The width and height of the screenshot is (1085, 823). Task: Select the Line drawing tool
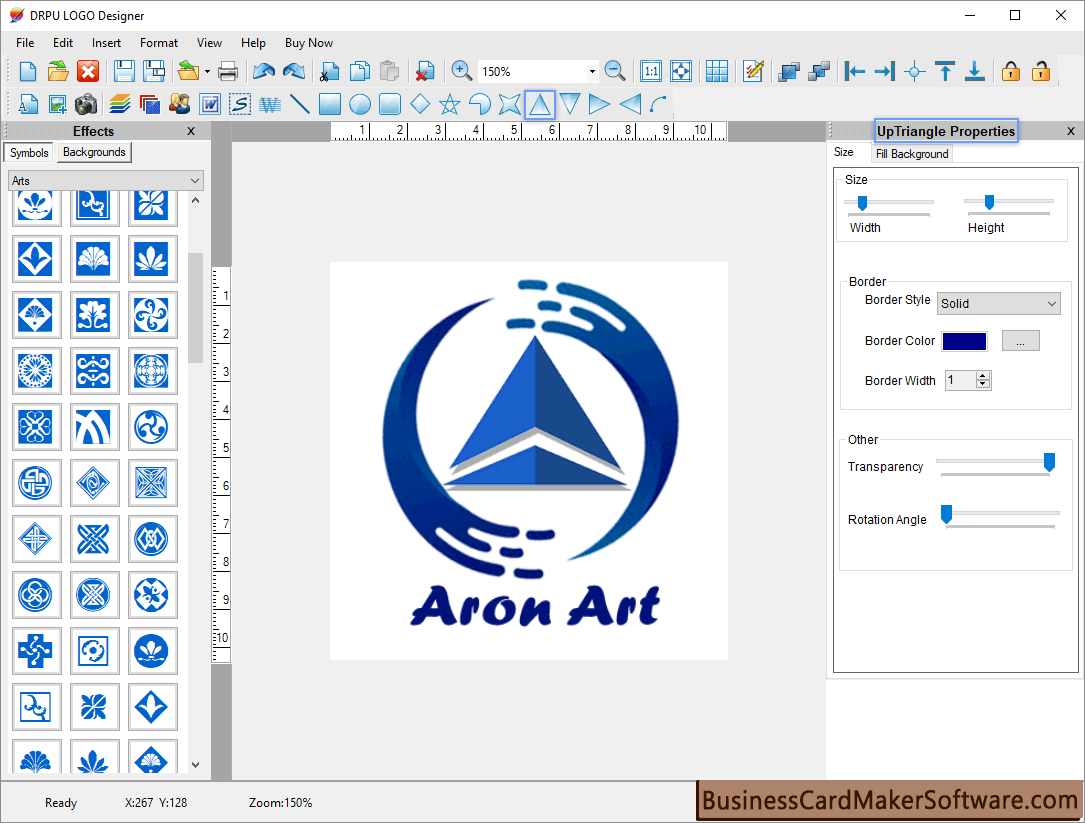coord(300,105)
